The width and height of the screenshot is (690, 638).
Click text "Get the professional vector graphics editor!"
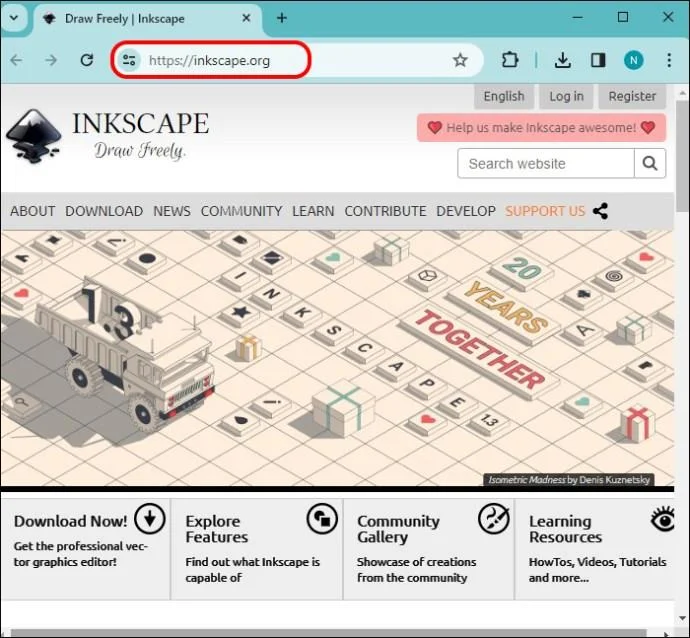click(81, 554)
